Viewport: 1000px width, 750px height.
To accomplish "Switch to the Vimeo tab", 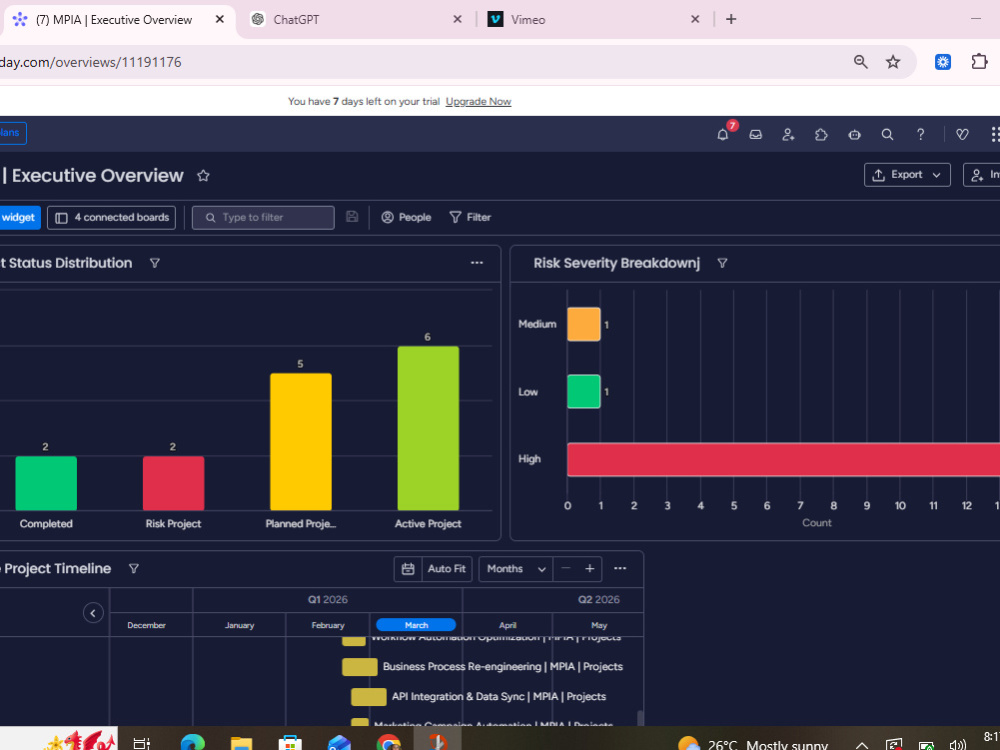I will pyautogui.click(x=593, y=20).
